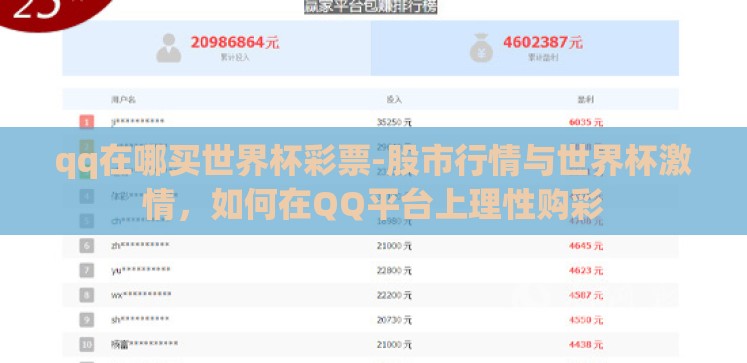Click the 22800元 investment value
The height and width of the screenshot is (363, 747).
[394, 271]
